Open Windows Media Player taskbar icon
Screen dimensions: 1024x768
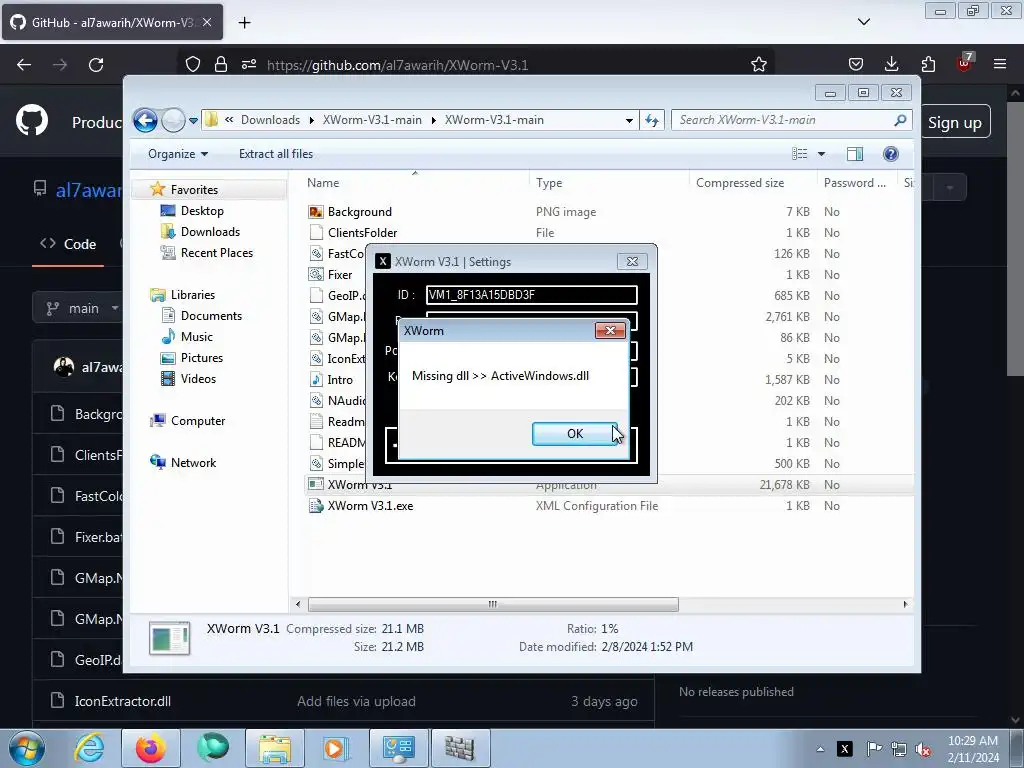coord(336,748)
